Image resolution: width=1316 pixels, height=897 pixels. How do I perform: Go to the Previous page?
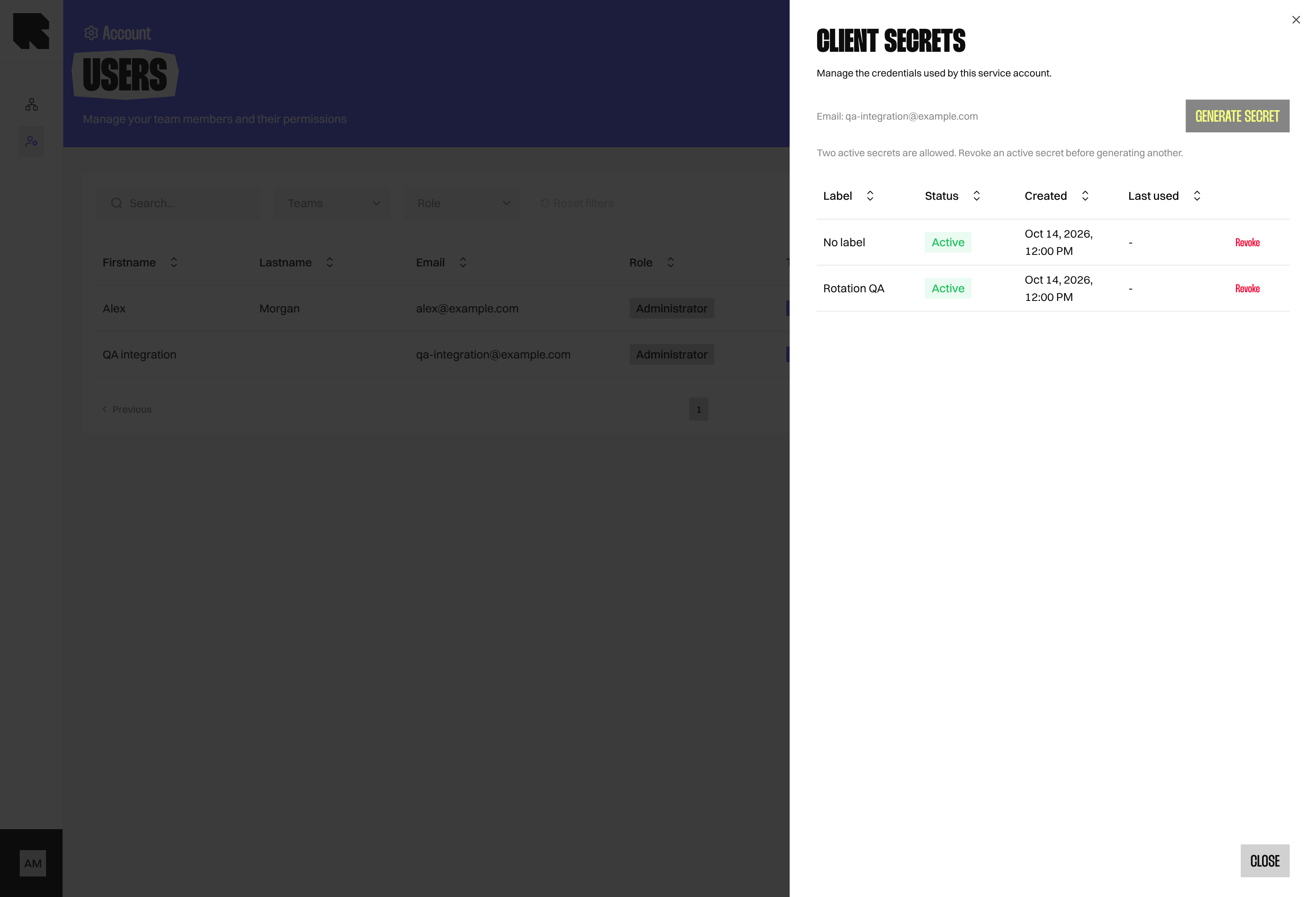[x=127, y=409]
